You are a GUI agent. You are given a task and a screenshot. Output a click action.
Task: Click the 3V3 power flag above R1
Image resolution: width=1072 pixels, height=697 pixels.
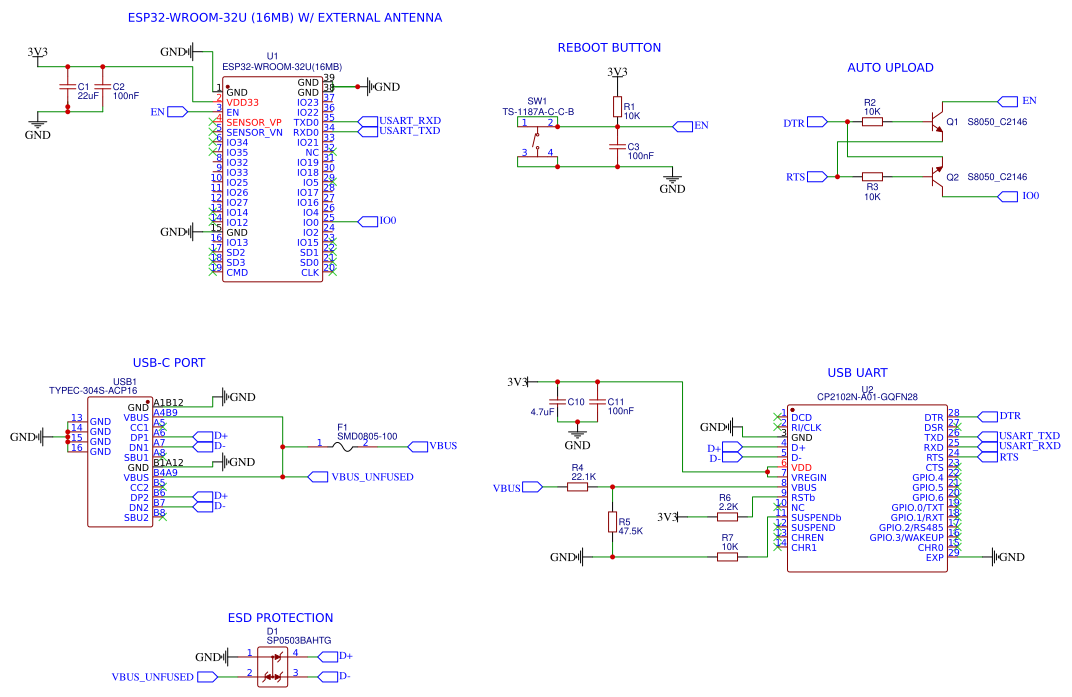(618, 71)
